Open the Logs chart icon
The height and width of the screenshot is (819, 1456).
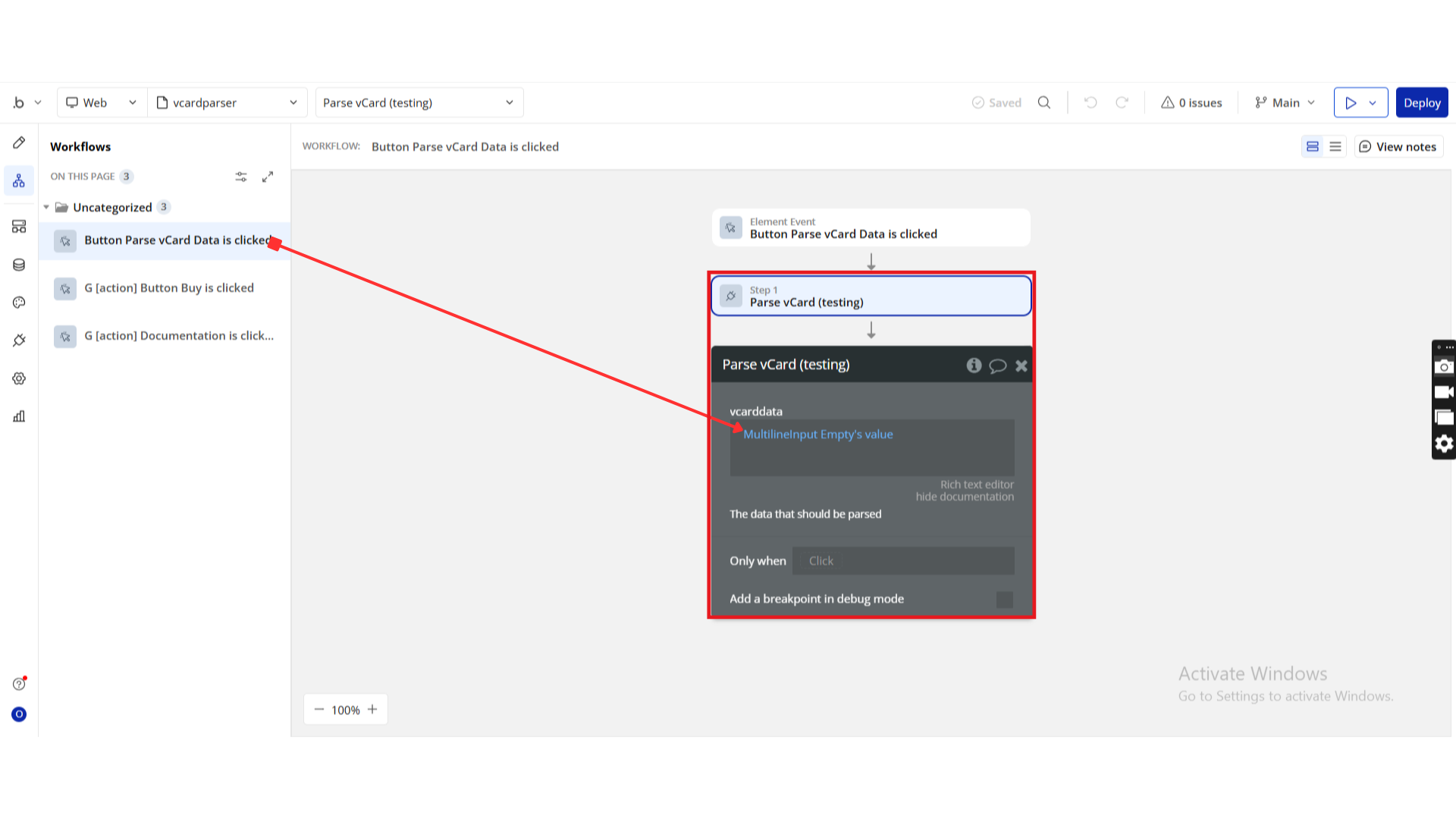(19, 416)
